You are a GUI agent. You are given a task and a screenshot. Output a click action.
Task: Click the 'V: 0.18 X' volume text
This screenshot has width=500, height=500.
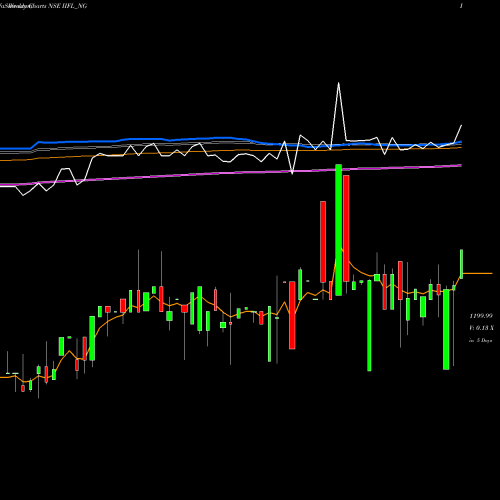point(481,328)
